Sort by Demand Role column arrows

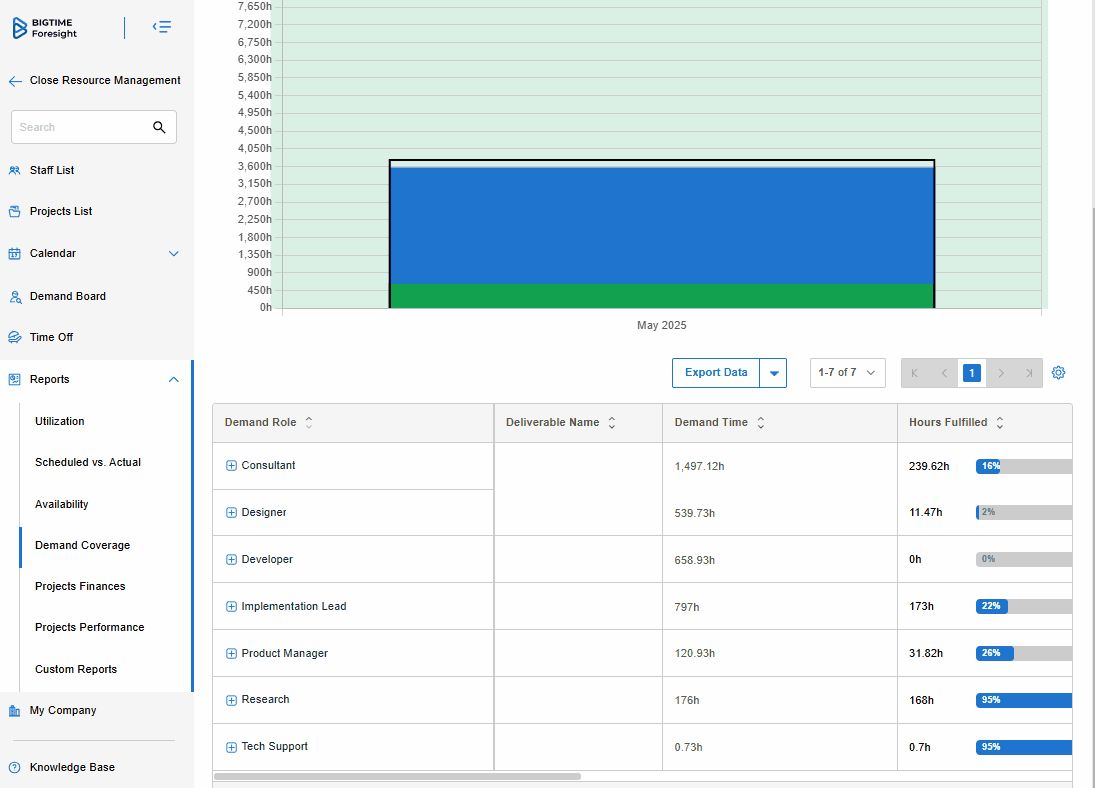[309, 422]
